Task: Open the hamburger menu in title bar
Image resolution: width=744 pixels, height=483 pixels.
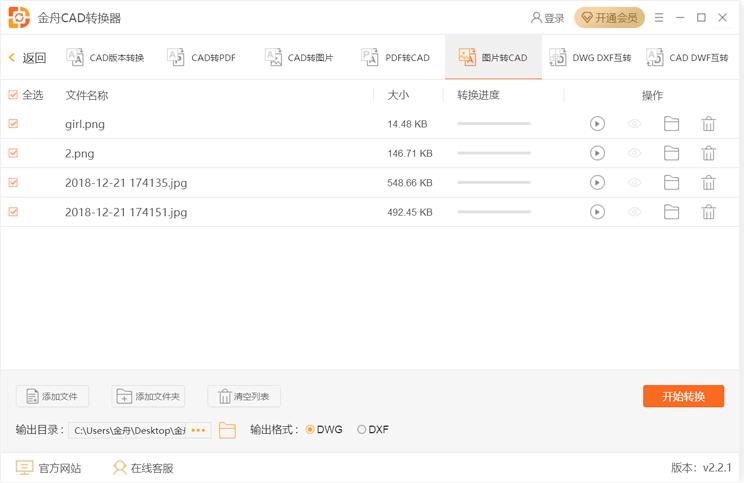Action: pyautogui.click(x=658, y=18)
